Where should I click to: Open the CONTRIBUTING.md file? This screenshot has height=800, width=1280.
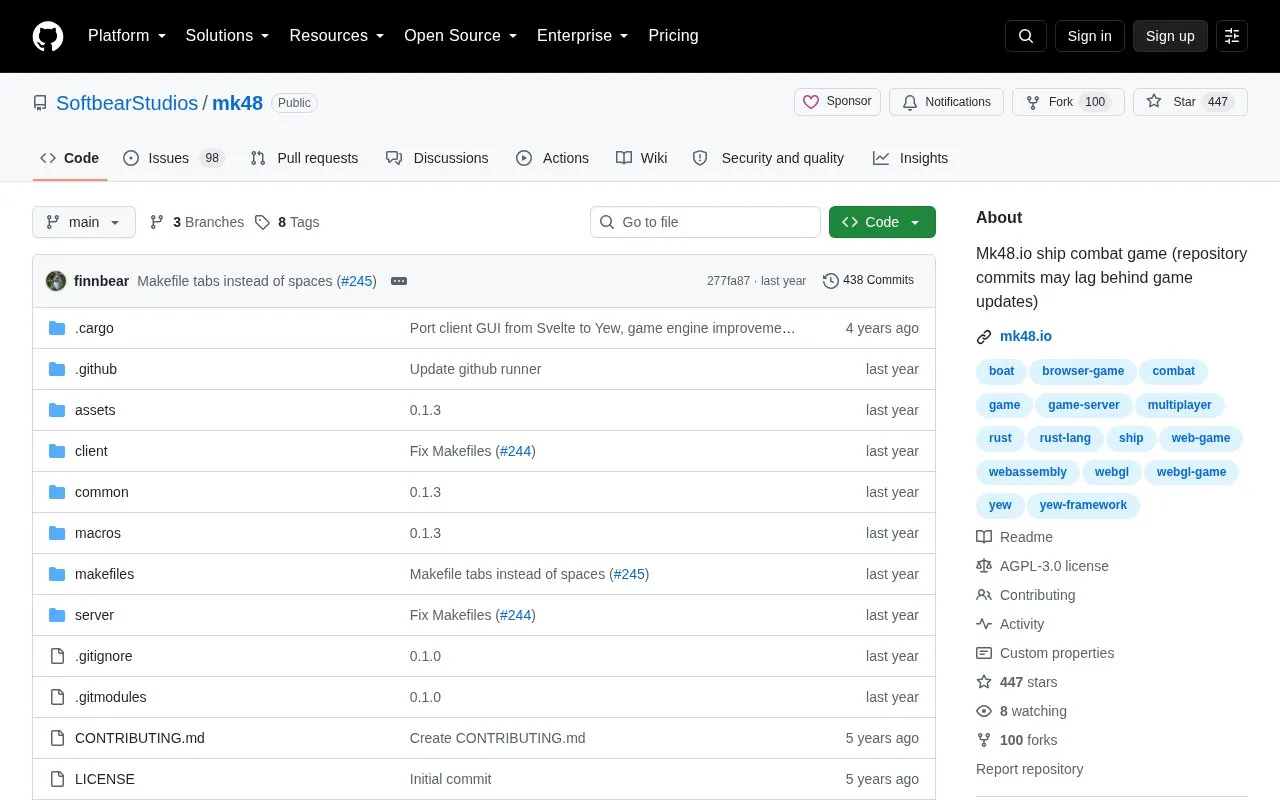[140, 738]
